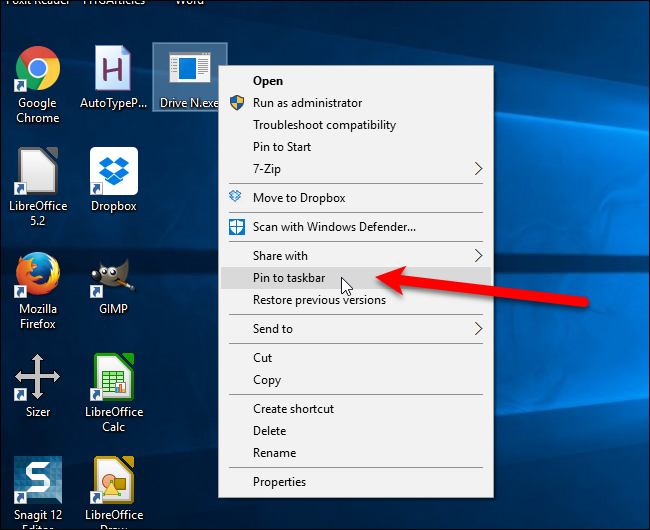Click Create shortcut in context menu
This screenshot has width=650, height=530.
click(x=293, y=409)
